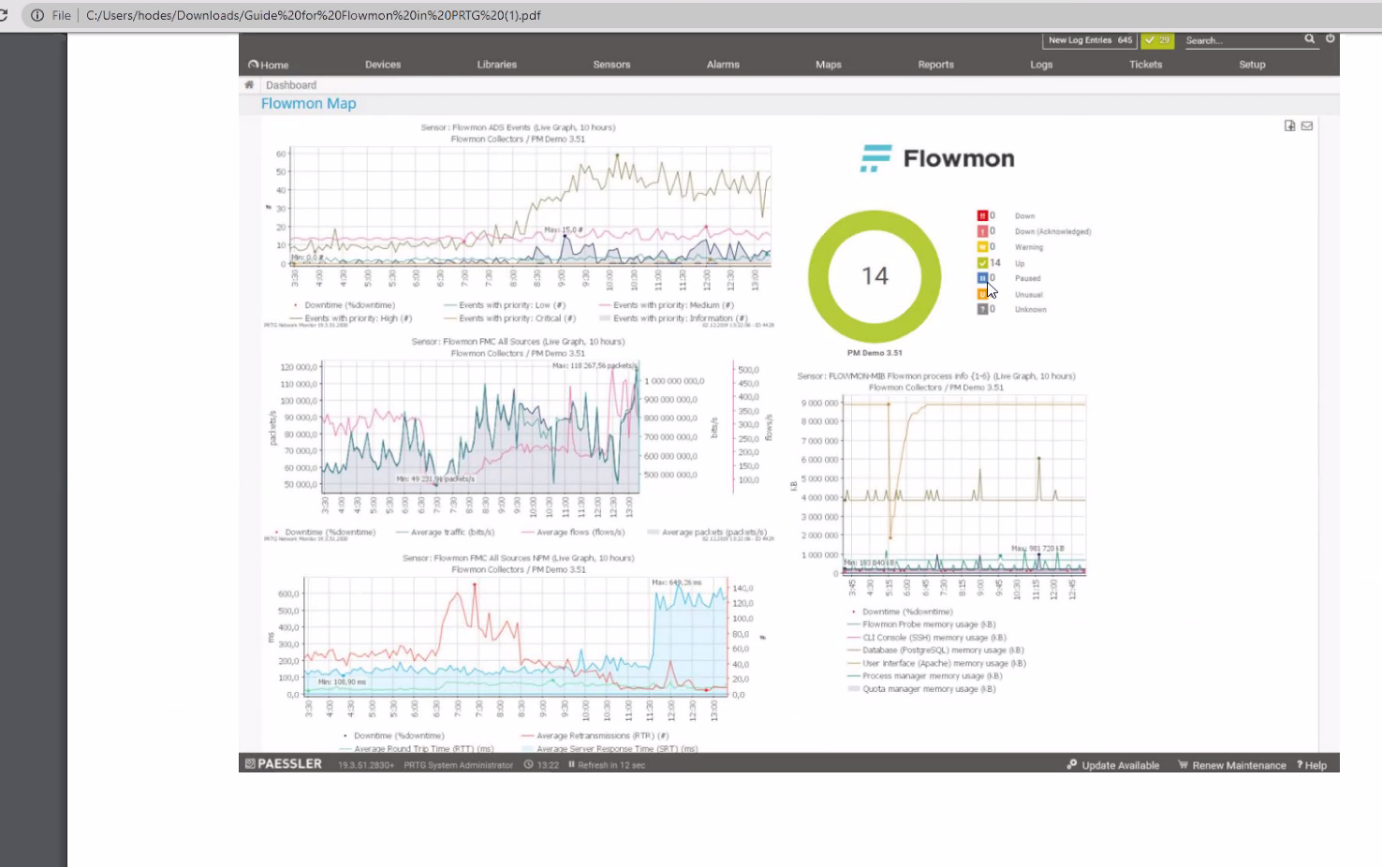
Task: Open the email report icon near the PDF icon
Action: pyautogui.click(x=1306, y=125)
